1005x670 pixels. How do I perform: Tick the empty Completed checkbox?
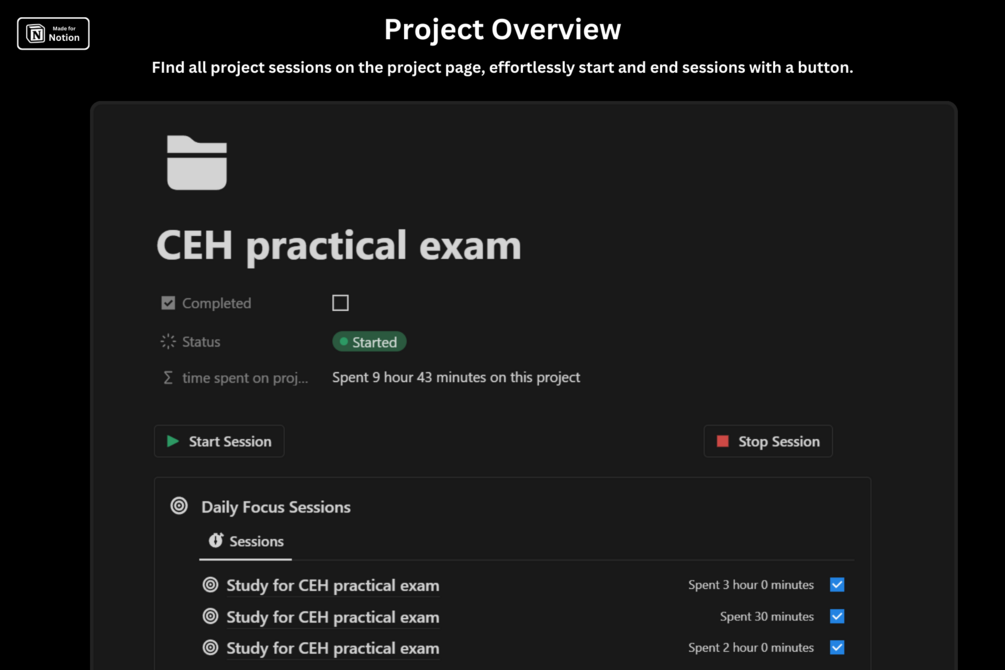[340, 303]
